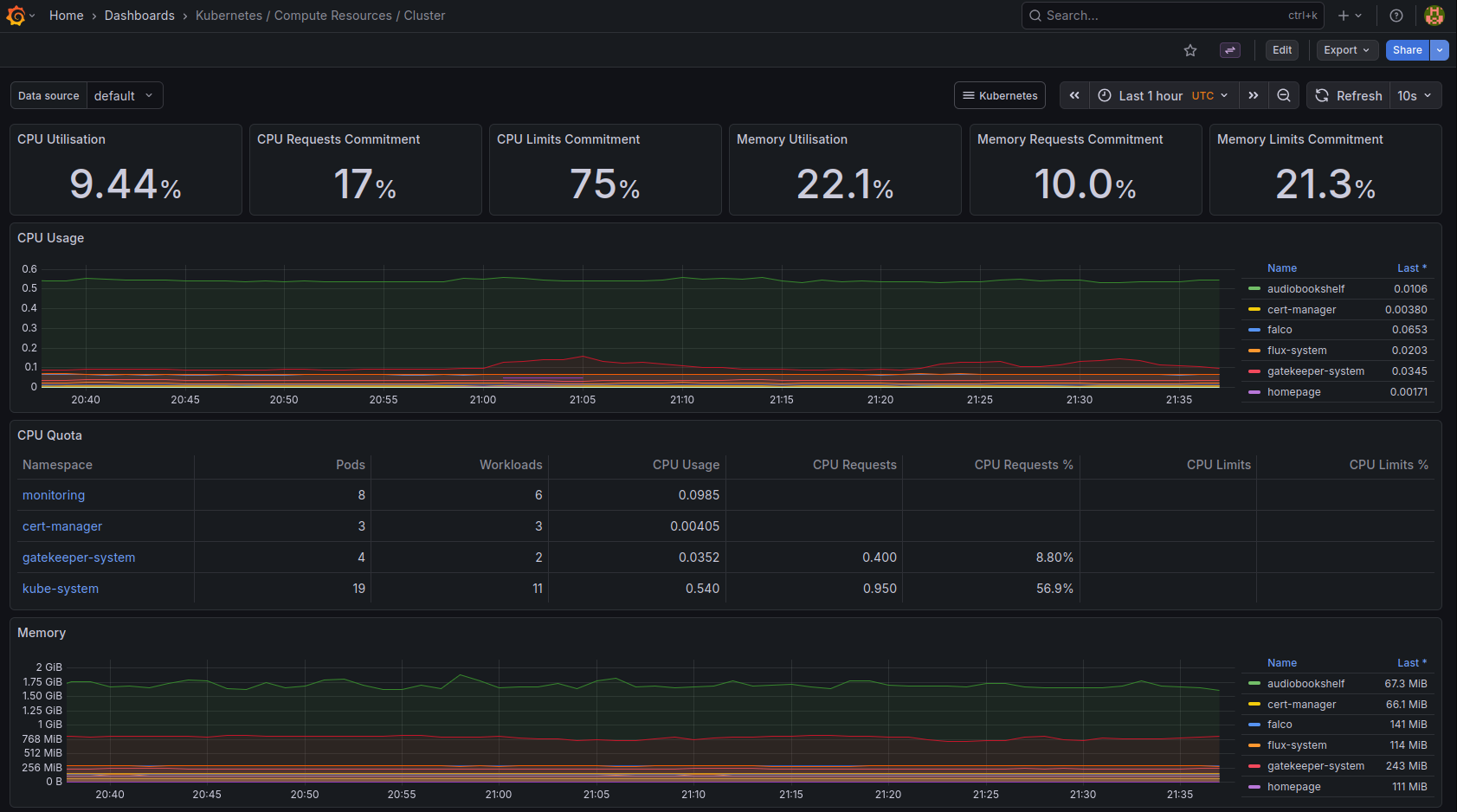Shift time range forward
This screenshot has width=1457, height=812.
click(1254, 95)
